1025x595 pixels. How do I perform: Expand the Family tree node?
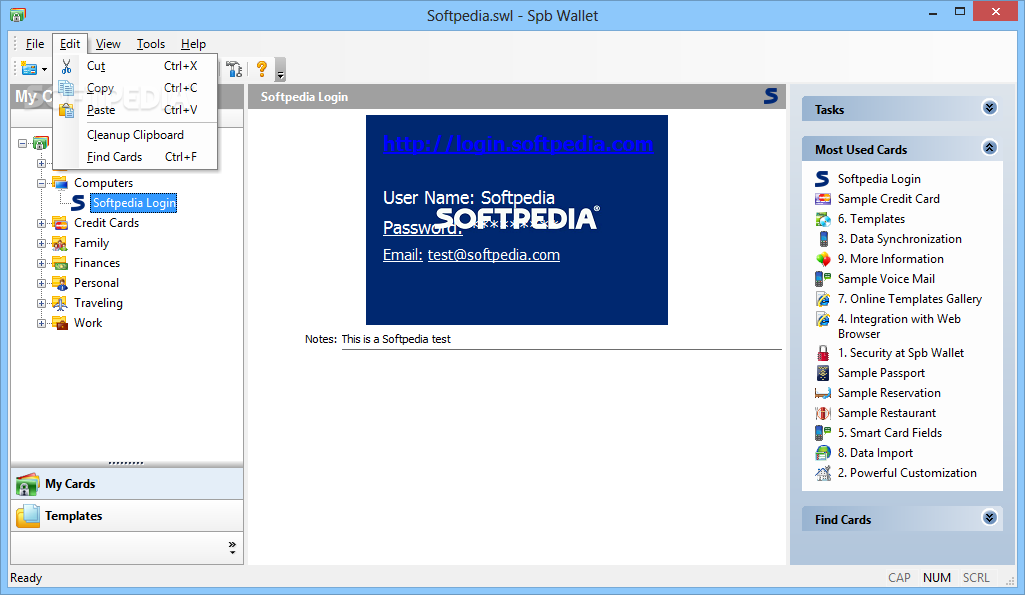coord(41,243)
